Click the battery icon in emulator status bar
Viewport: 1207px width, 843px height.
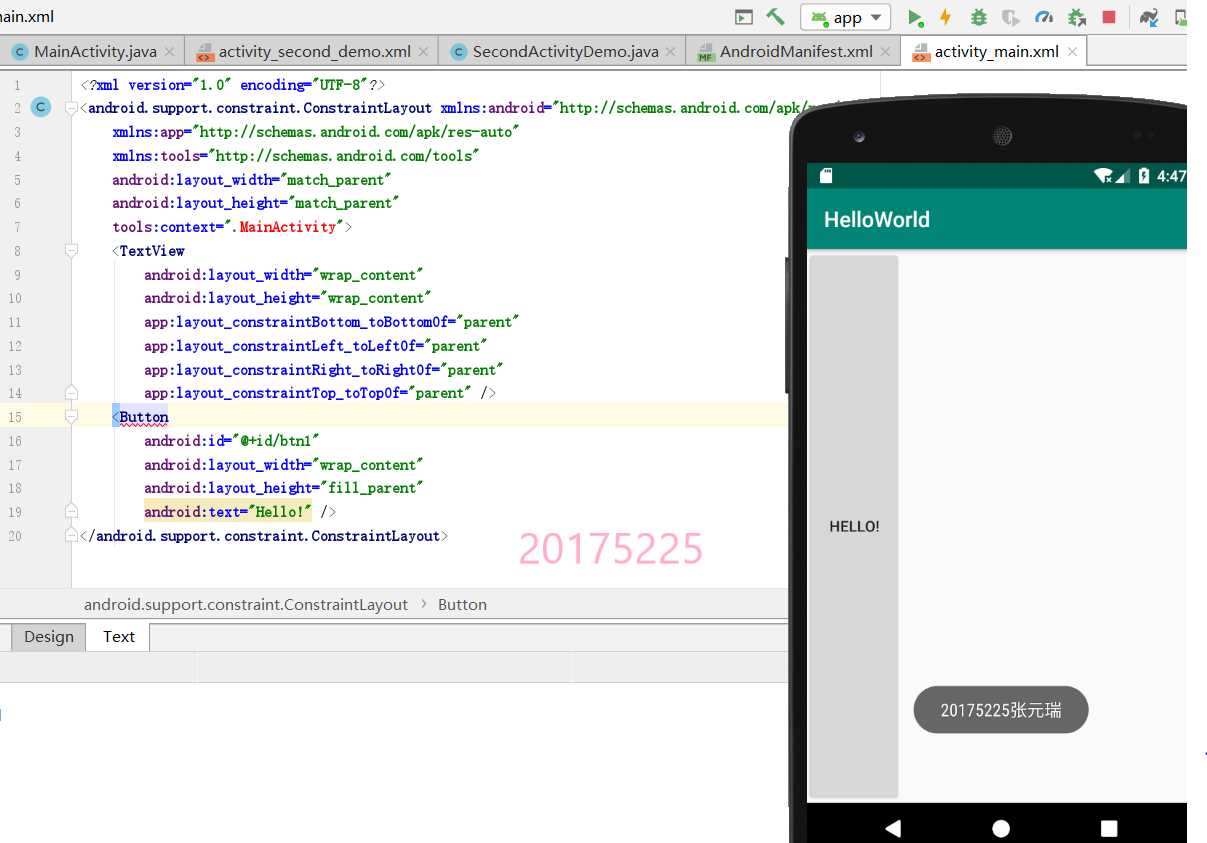point(1144,176)
